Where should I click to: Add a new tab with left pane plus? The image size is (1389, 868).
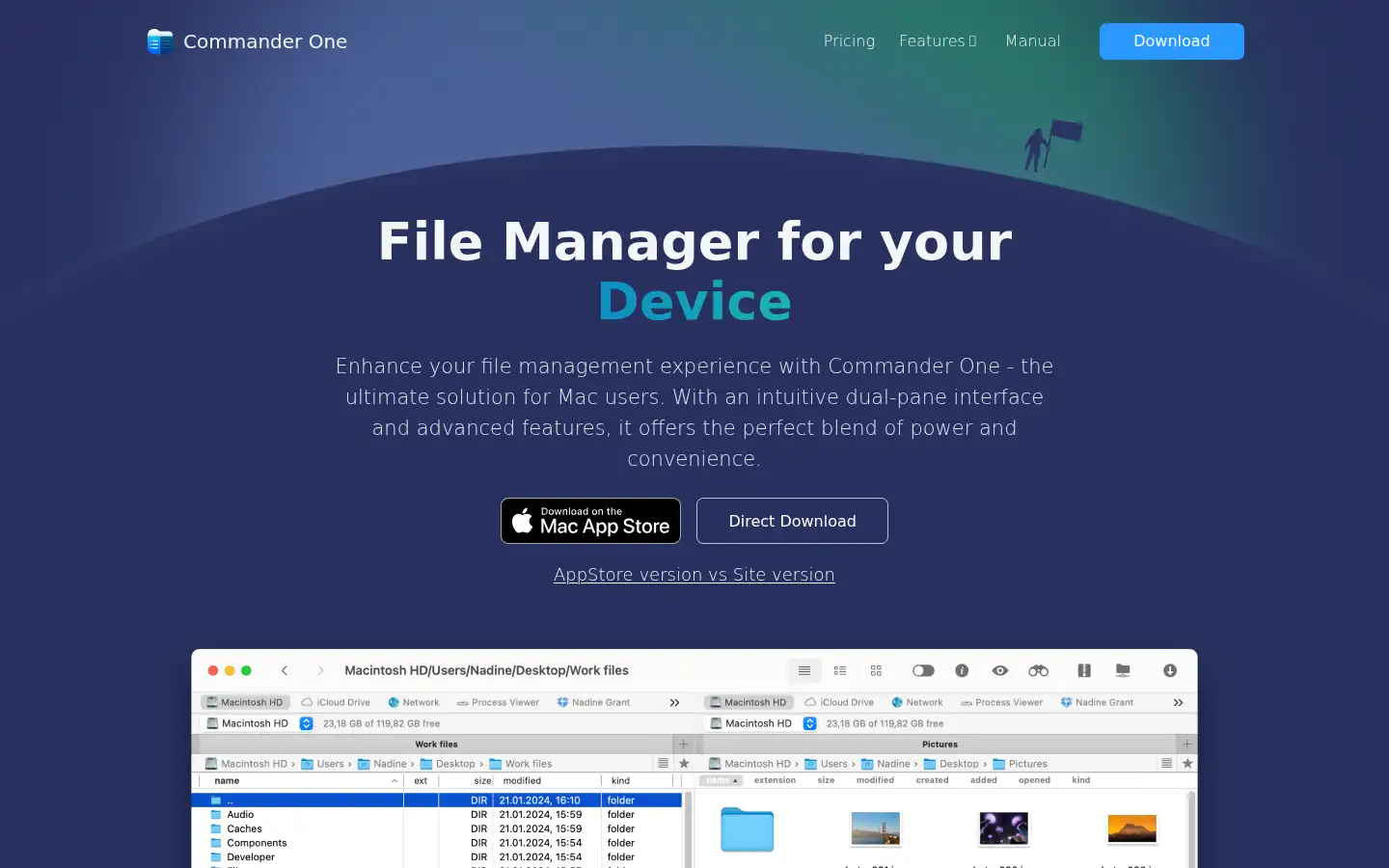point(684,744)
